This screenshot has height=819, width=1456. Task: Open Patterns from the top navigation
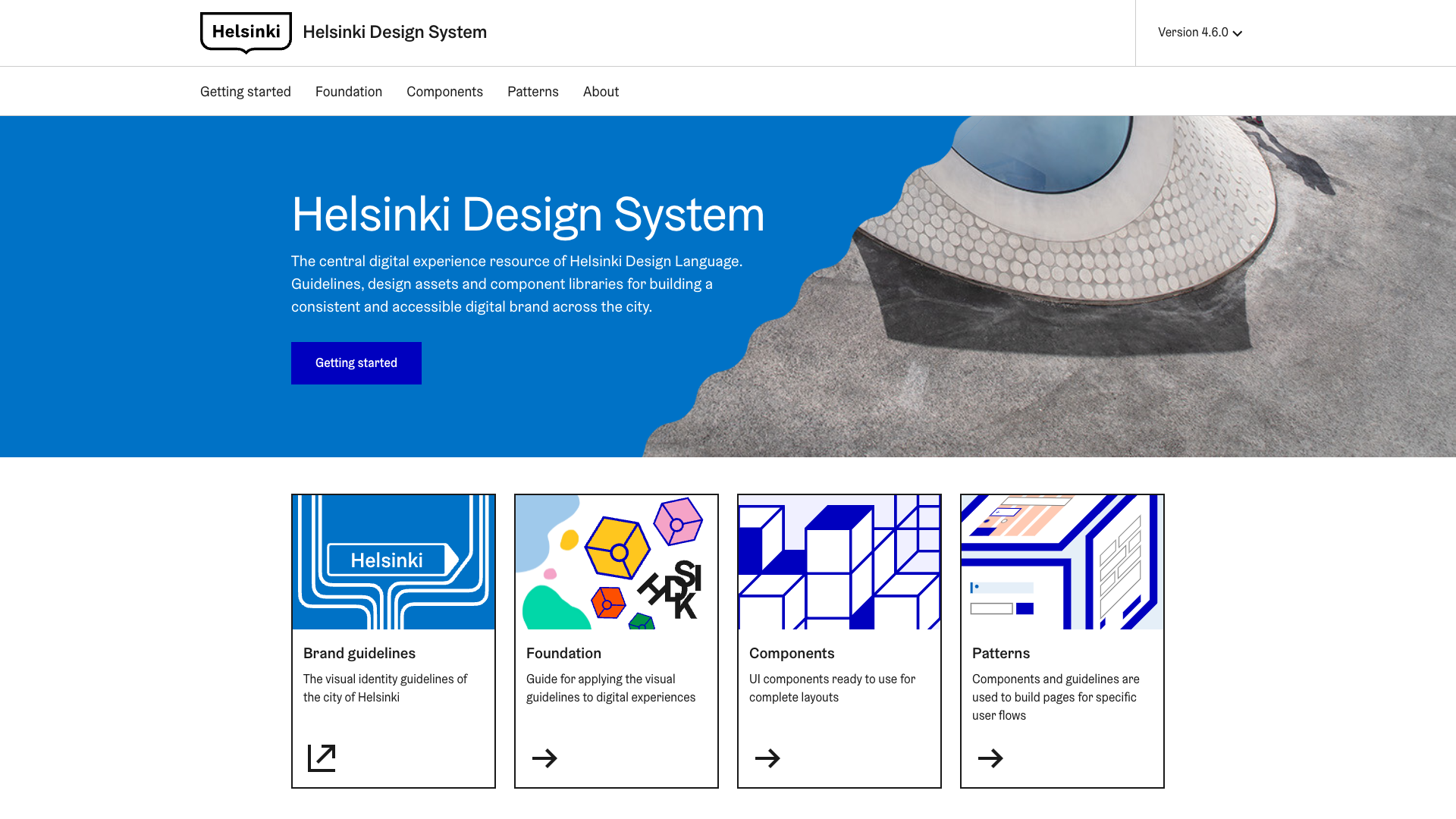click(532, 92)
